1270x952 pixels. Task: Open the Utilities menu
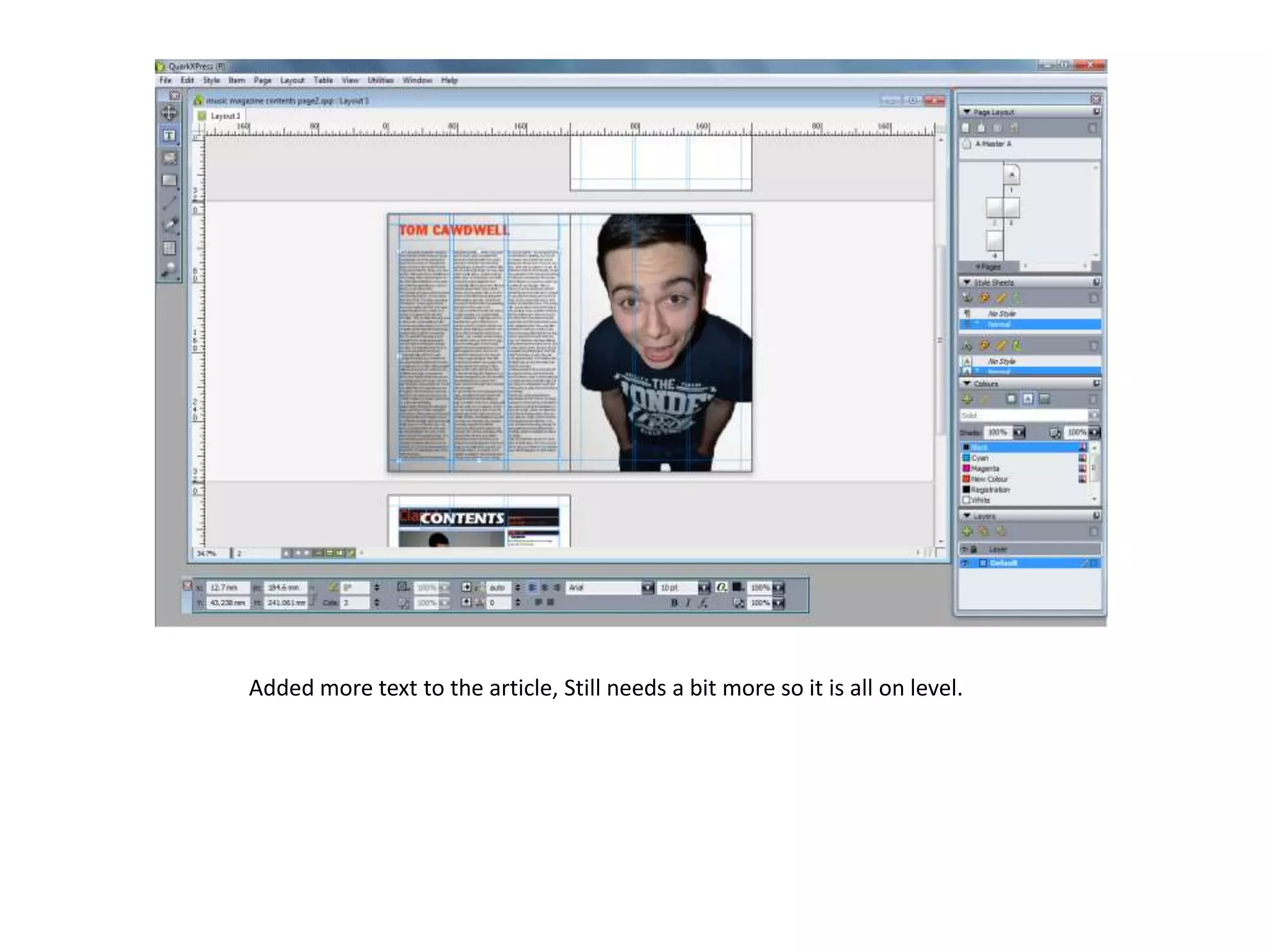point(381,81)
